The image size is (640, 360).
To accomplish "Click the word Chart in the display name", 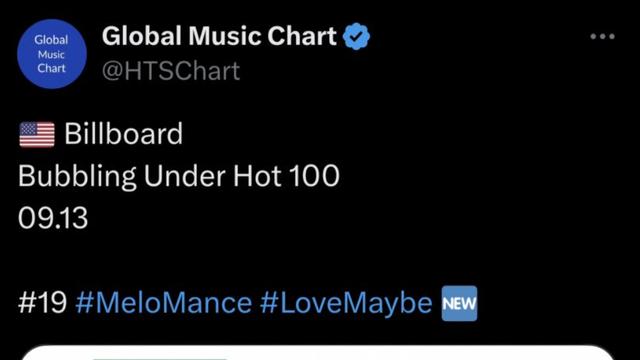I will [302, 36].
